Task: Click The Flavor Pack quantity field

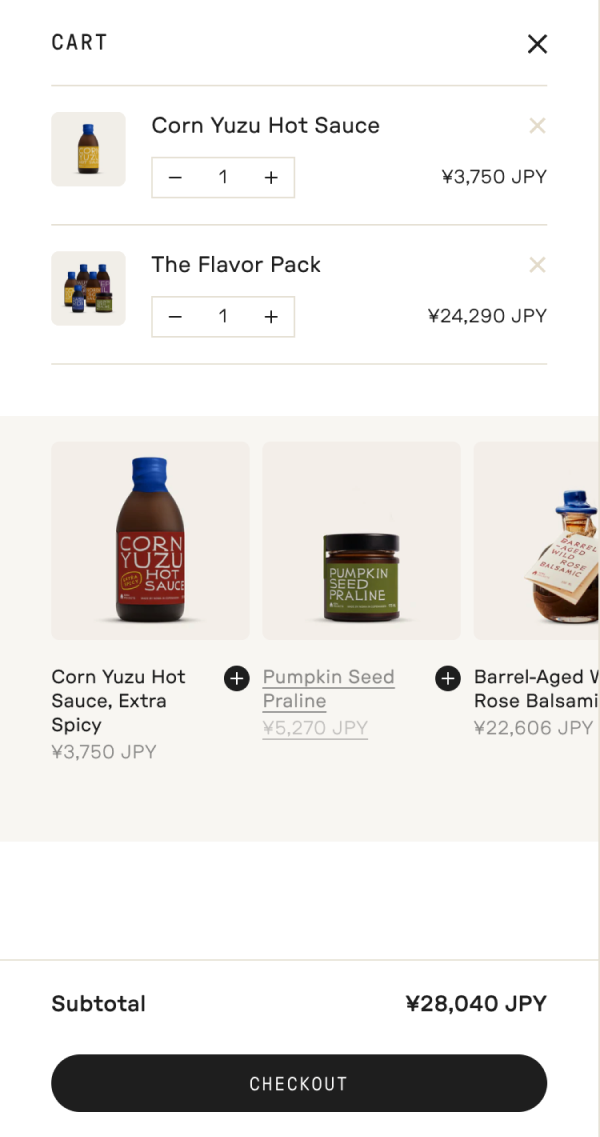Action: (223, 317)
